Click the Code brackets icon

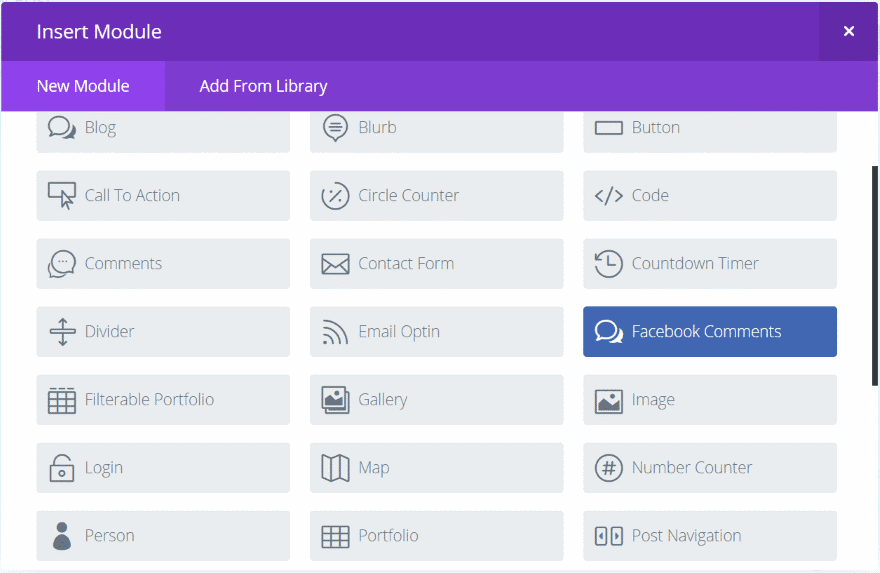608,196
